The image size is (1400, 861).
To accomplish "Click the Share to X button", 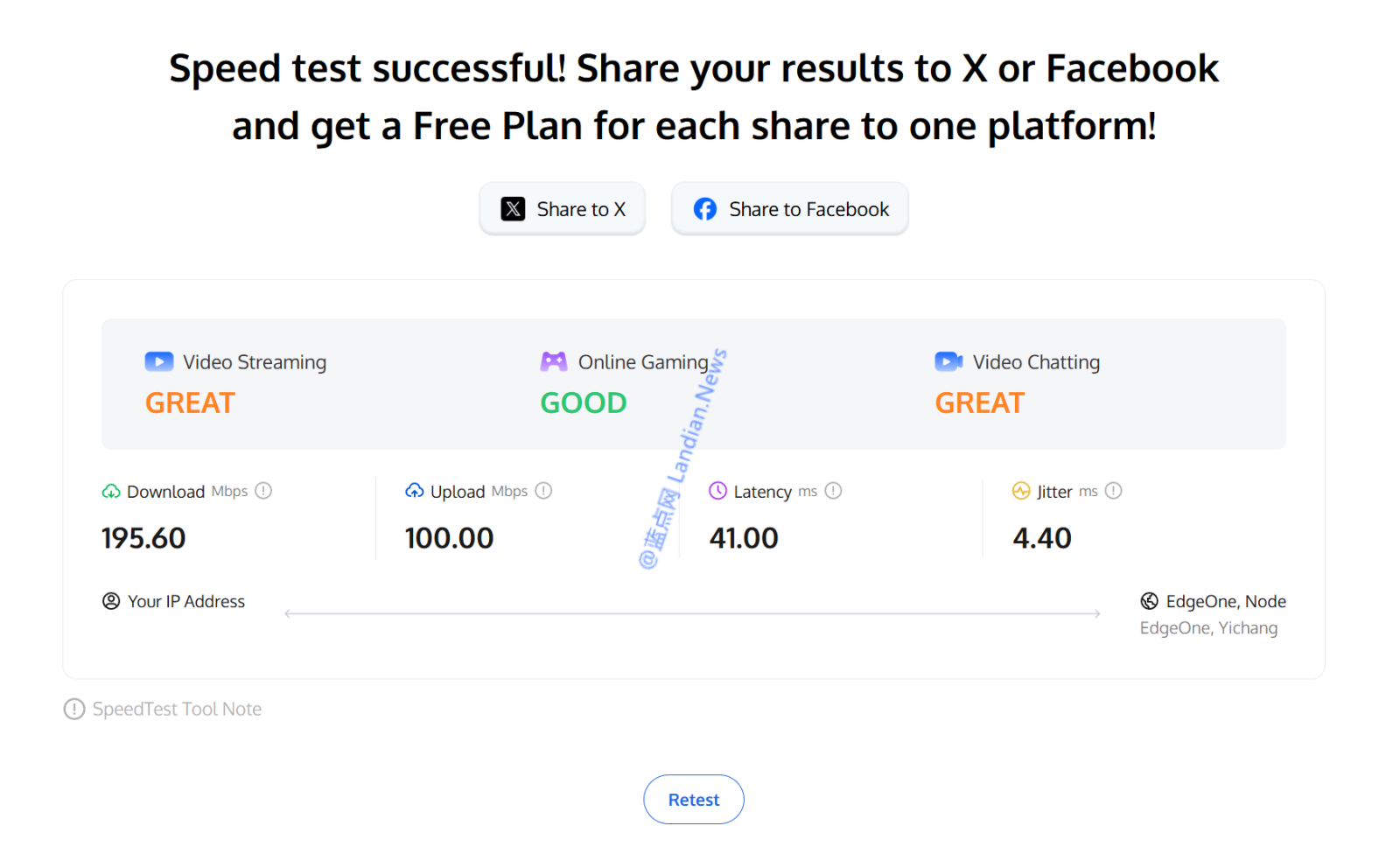I will point(563,209).
